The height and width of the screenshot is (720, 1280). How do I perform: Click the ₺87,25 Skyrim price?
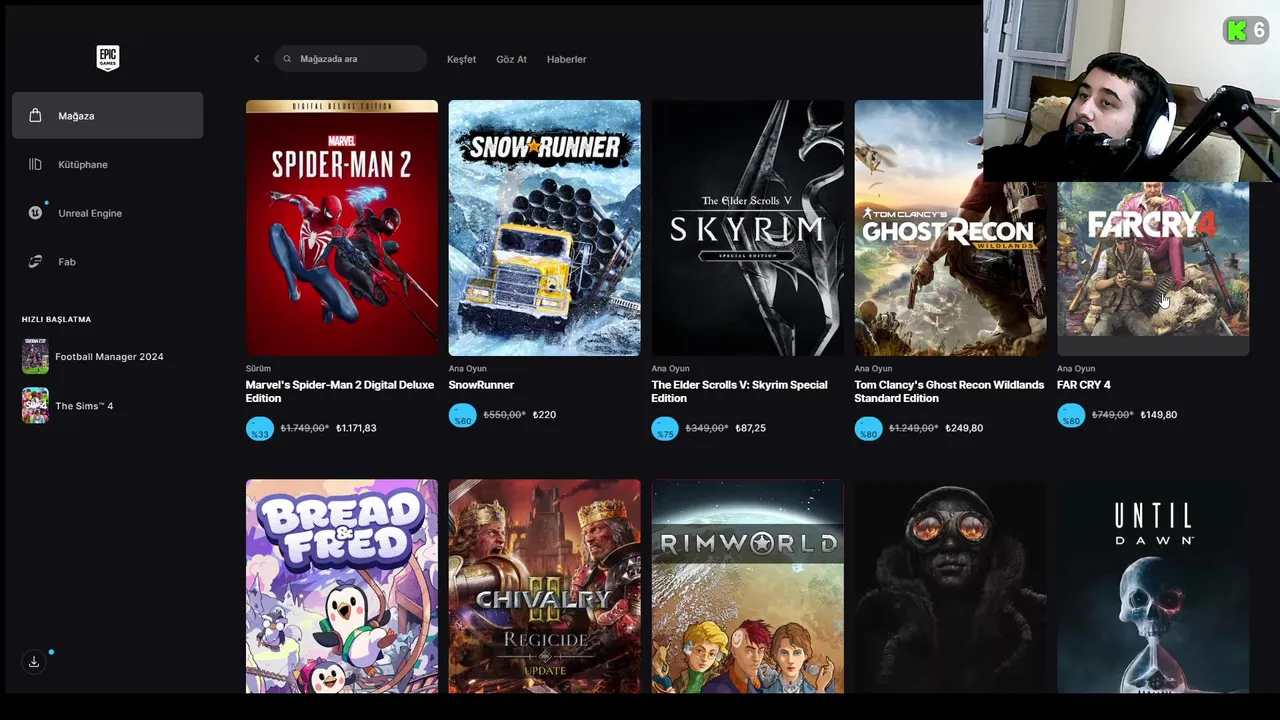tap(750, 428)
